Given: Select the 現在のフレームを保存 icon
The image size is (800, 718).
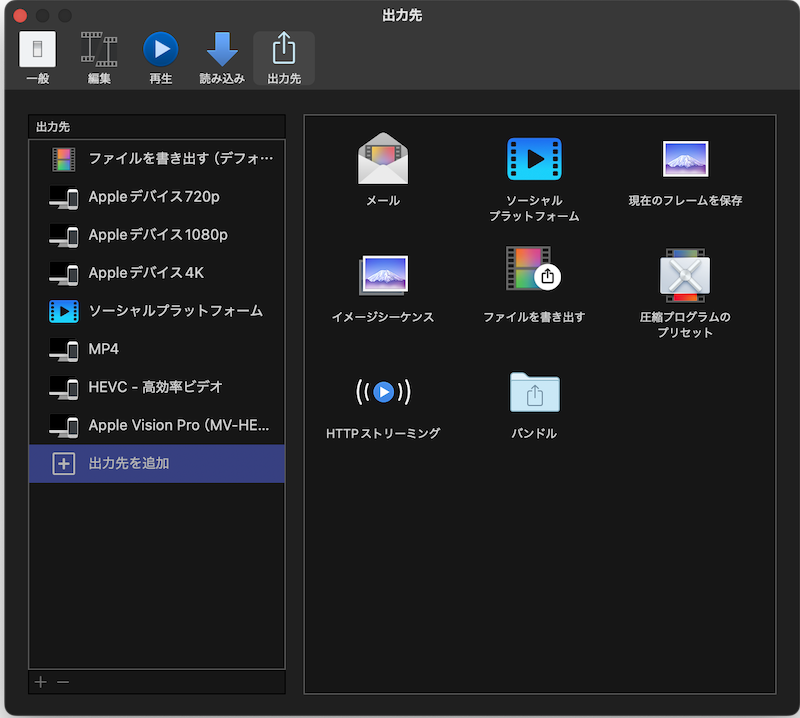Looking at the screenshot, I should 685,159.
